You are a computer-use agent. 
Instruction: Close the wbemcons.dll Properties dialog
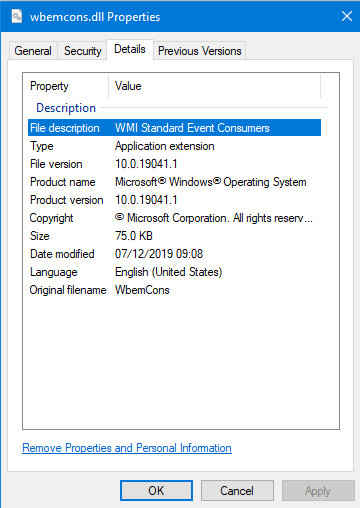pos(347,16)
